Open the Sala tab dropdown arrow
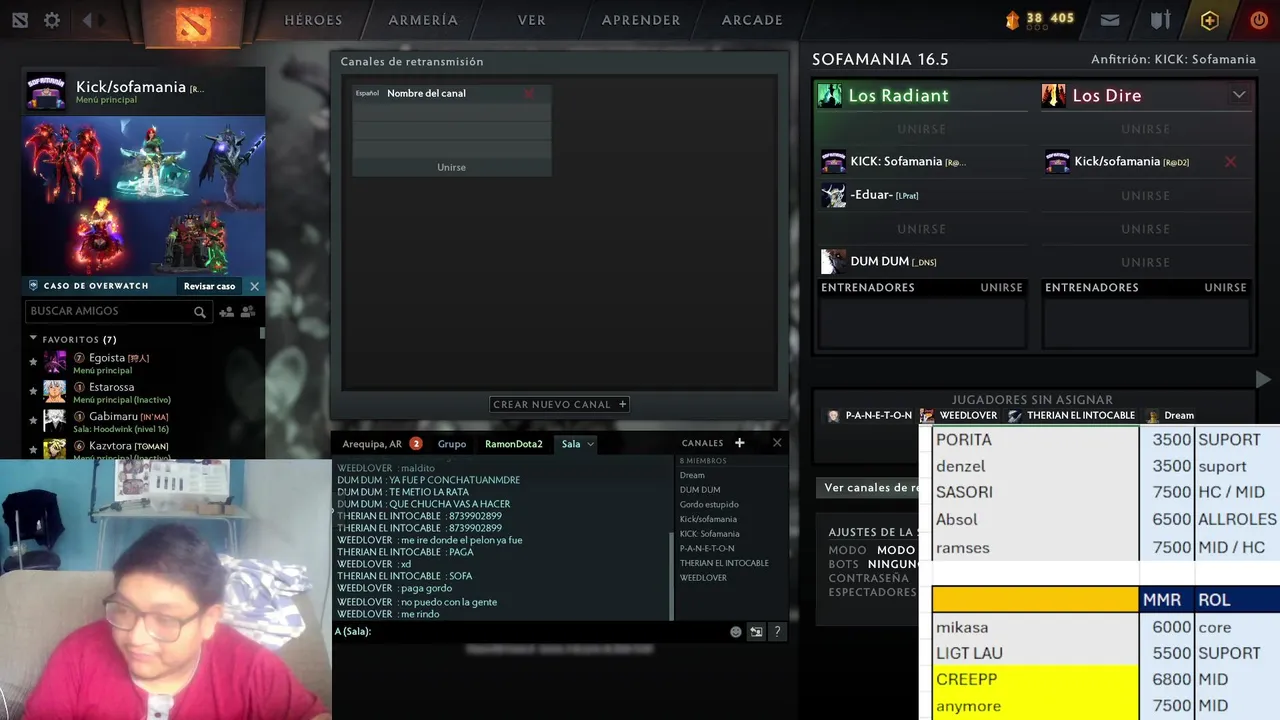1280x720 pixels. click(x=590, y=444)
